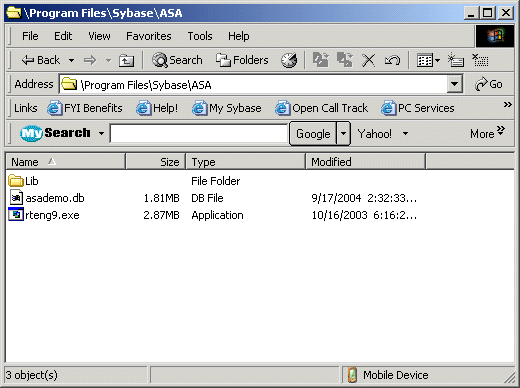Open the Help! link
Screen dimensions: 520x388
157,108
